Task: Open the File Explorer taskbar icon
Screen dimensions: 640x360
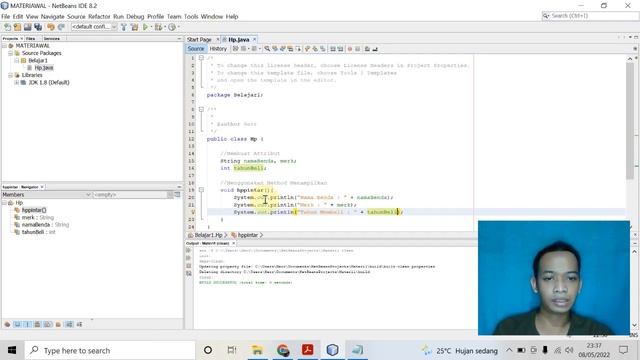Action: [257, 350]
